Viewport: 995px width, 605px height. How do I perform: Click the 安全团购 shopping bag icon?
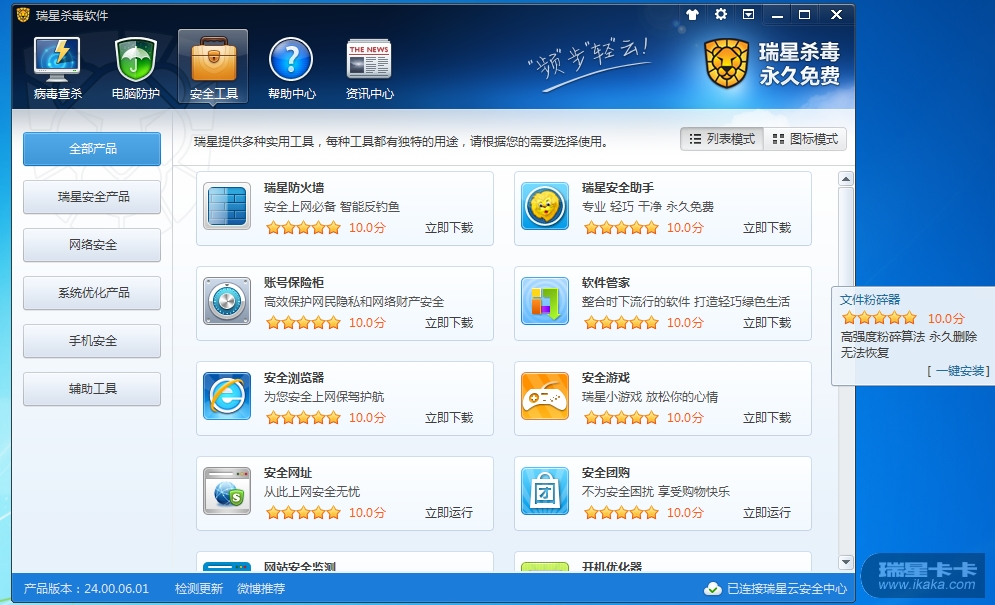pos(545,491)
